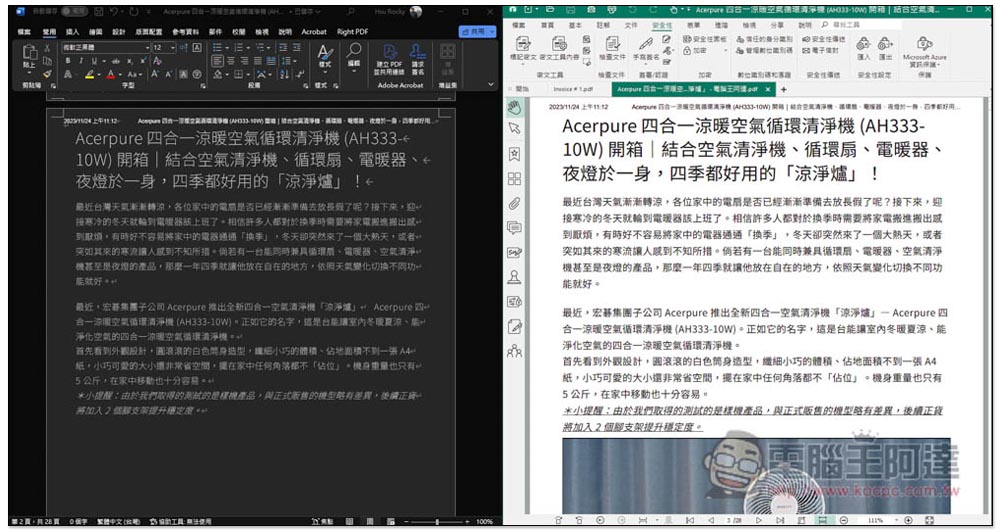Click the Import security settings icon

pyautogui.click(x=863, y=43)
